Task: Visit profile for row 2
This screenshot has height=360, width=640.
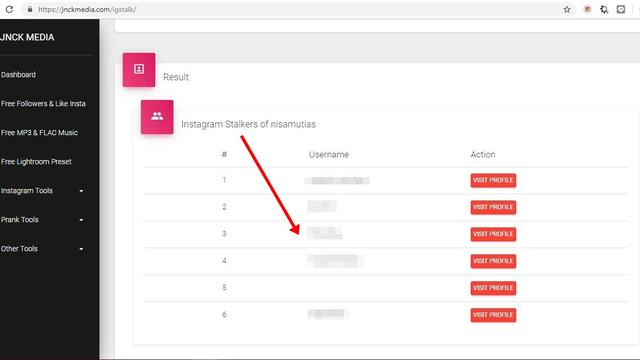Action: [493, 207]
